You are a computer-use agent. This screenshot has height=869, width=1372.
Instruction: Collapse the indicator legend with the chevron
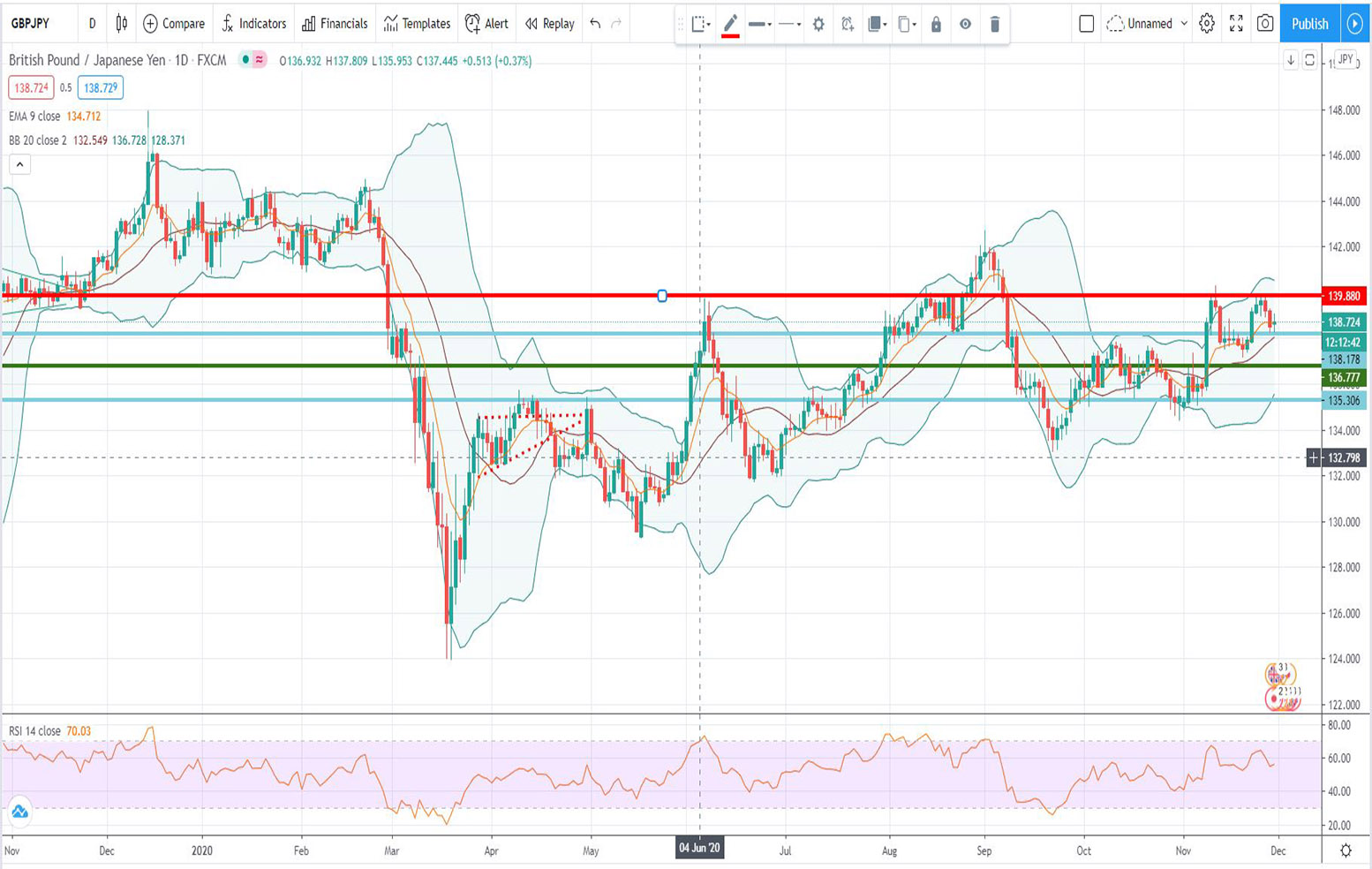tap(18, 163)
